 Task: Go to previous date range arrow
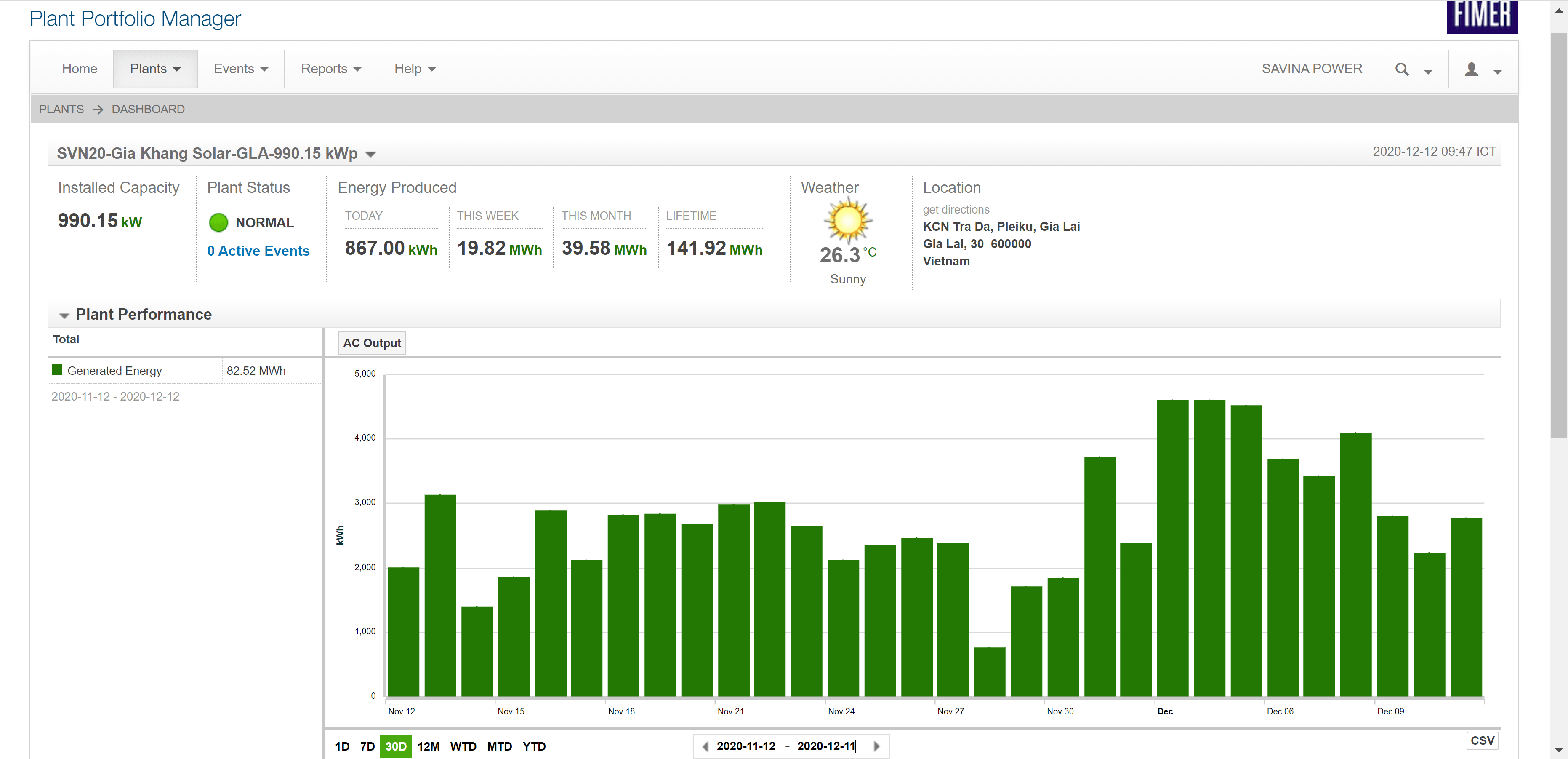coord(705,746)
